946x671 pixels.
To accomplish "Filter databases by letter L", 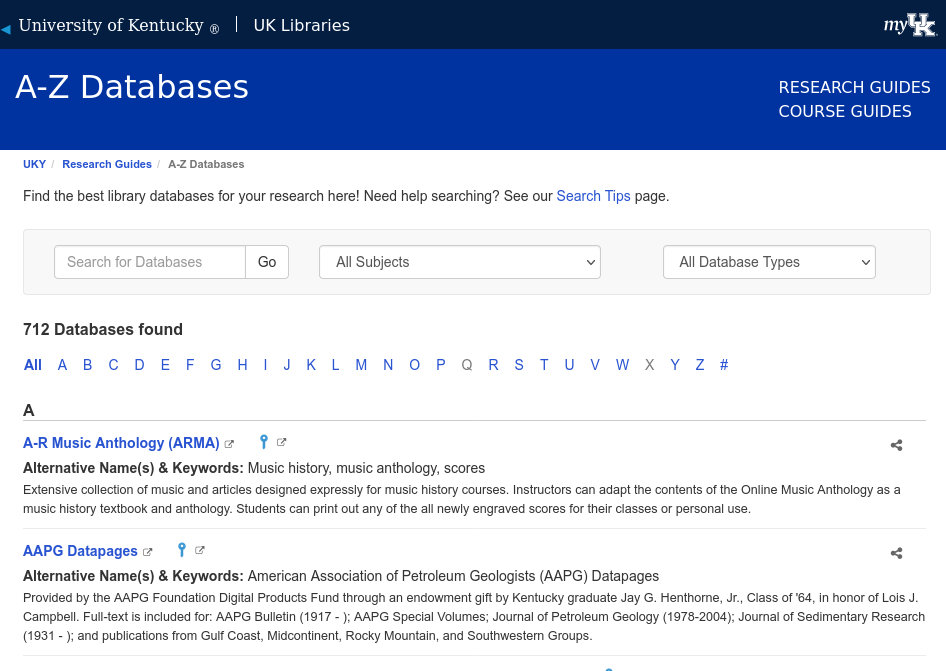I will click(335, 365).
